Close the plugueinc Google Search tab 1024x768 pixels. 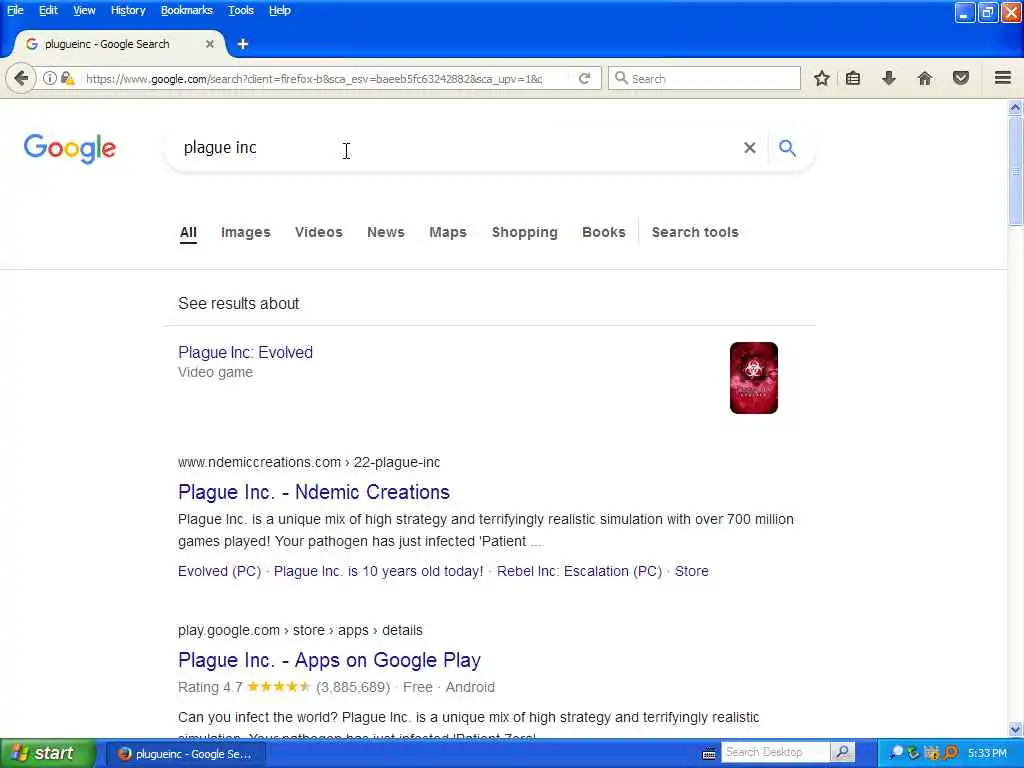pos(210,44)
